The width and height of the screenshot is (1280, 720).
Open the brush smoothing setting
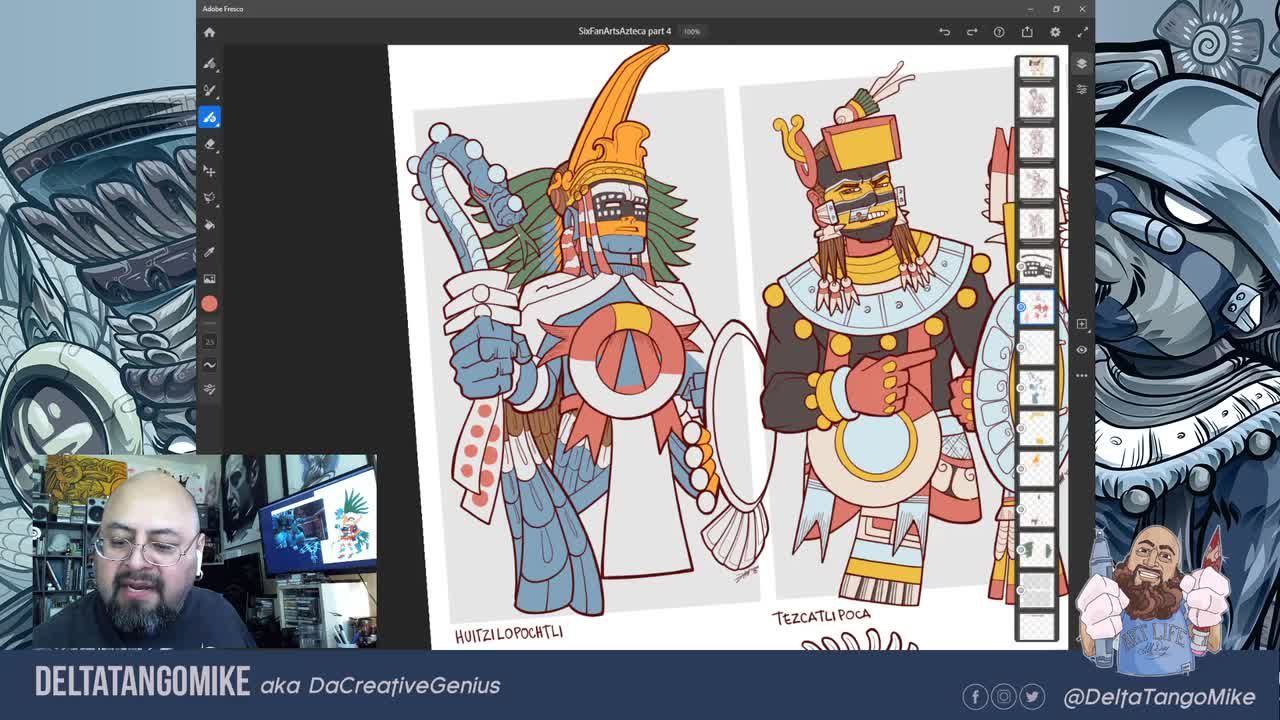209,365
